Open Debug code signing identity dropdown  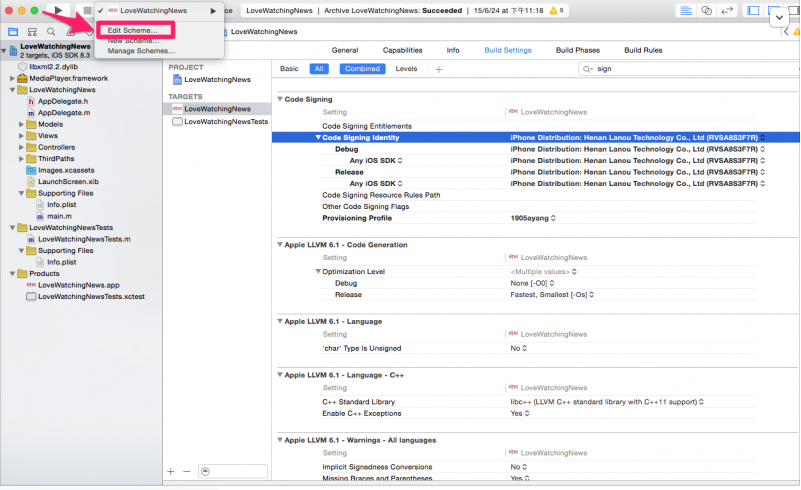pyautogui.click(x=638, y=149)
